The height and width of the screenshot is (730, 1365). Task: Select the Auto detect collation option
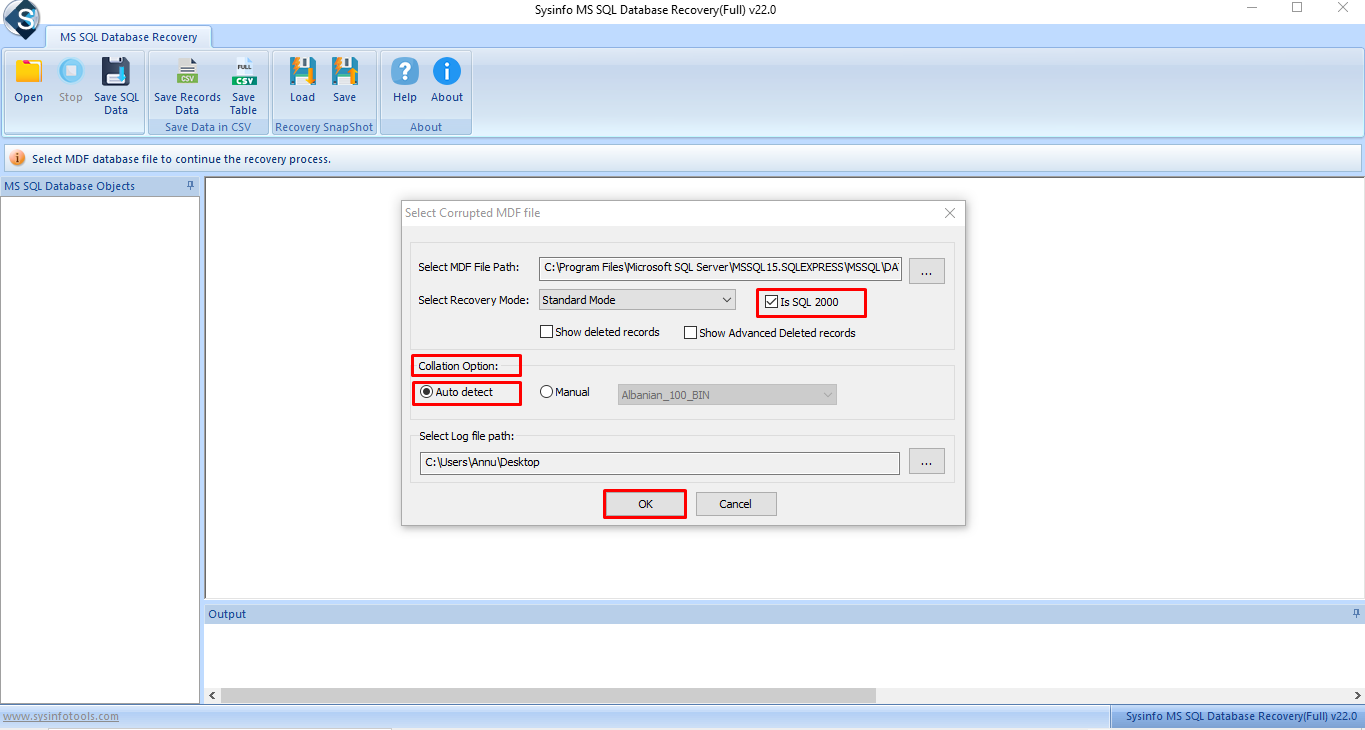426,392
